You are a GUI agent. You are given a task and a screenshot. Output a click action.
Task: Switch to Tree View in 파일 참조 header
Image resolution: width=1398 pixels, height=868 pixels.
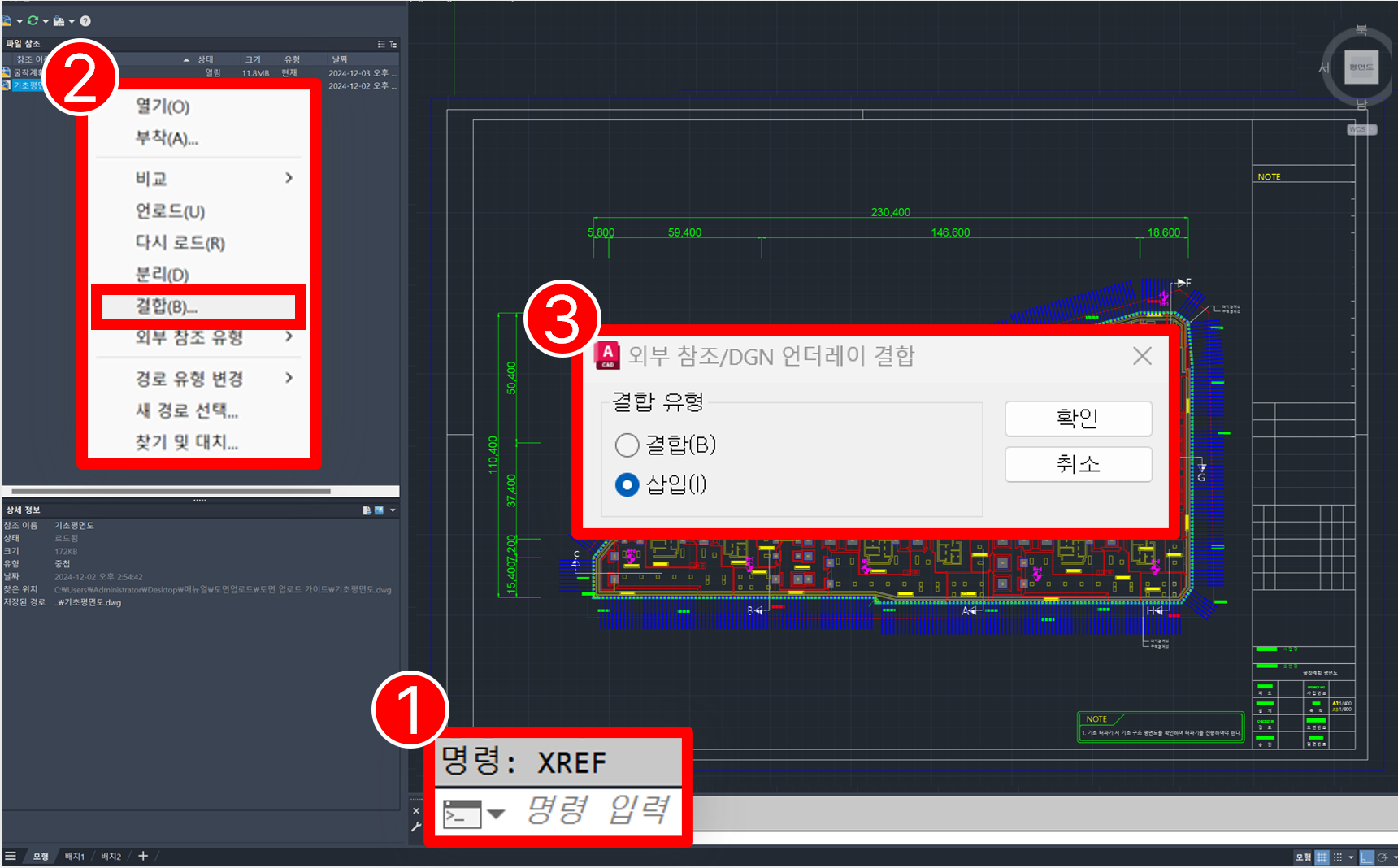coord(393,44)
